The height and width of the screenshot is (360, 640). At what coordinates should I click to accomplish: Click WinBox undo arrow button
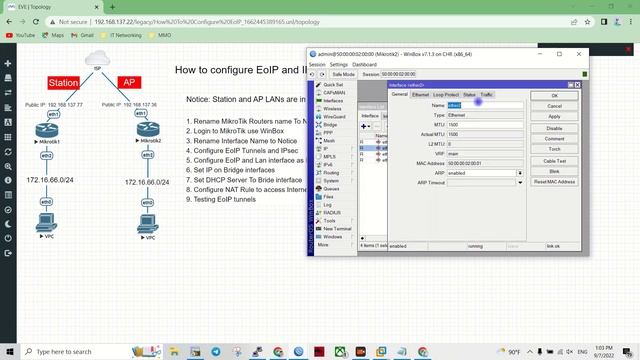pyautogui.click(x=312, y=74)
